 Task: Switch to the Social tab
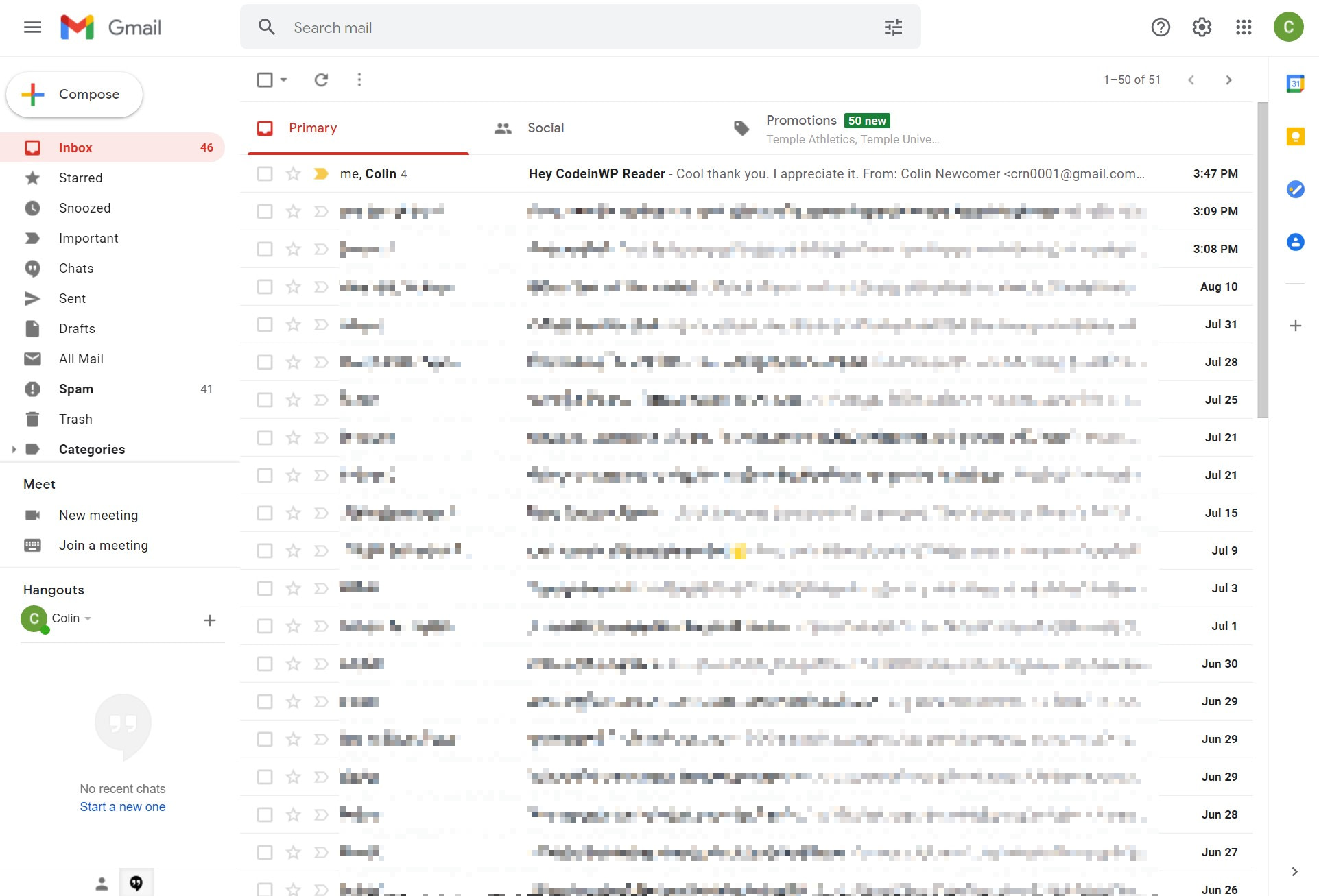coord(545,128)
